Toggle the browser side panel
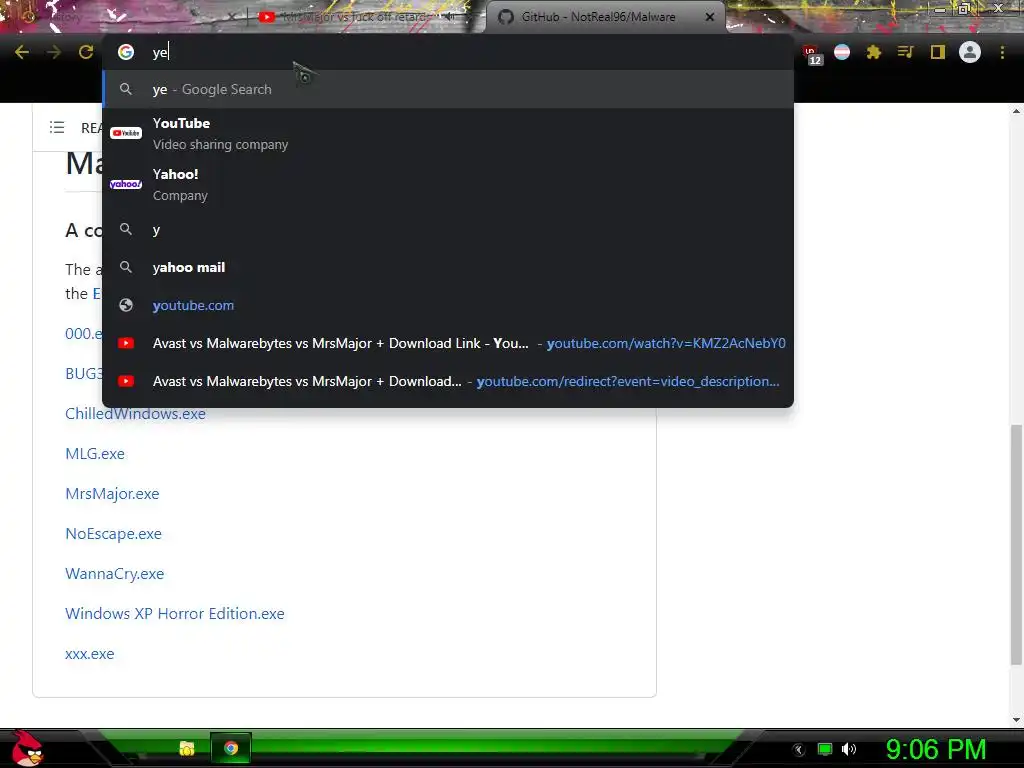Viewport: 1024px width, 768px height. pyautogui.click(x=938, y=52)
